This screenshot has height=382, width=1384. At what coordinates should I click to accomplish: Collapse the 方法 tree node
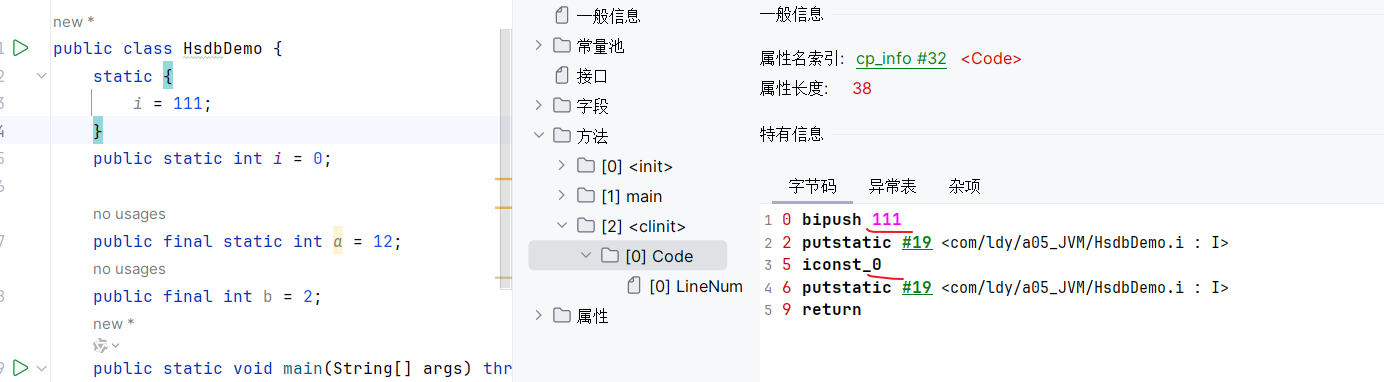pos(538,136)
